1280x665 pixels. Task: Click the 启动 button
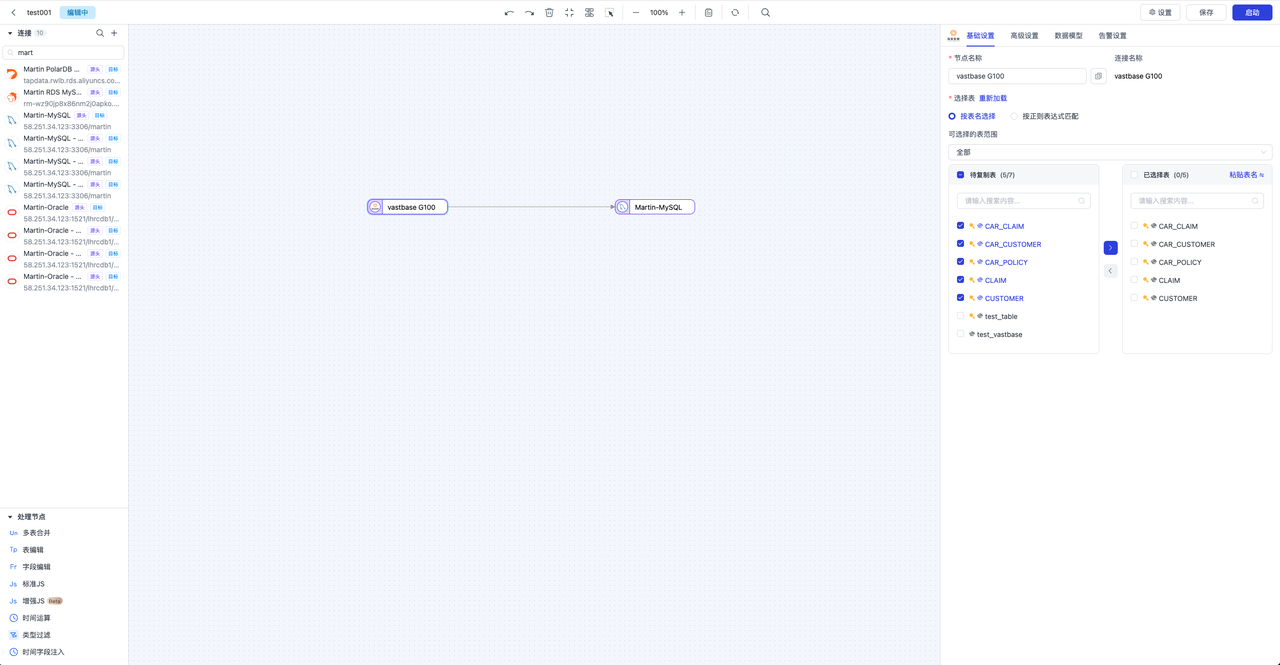[x=1252, y=13]
